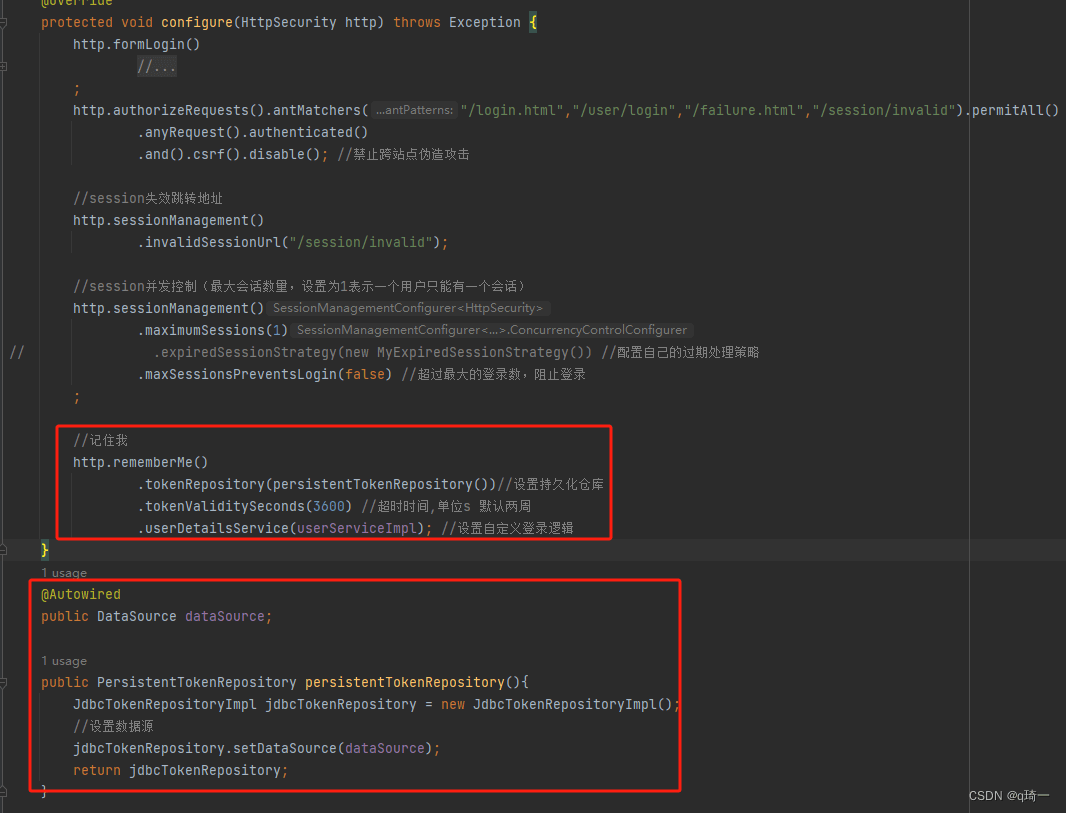This screenshot has width=1066, height=813.
Task: Click 'userServiceImpl' field reference
Action: (x=356, y=528)
